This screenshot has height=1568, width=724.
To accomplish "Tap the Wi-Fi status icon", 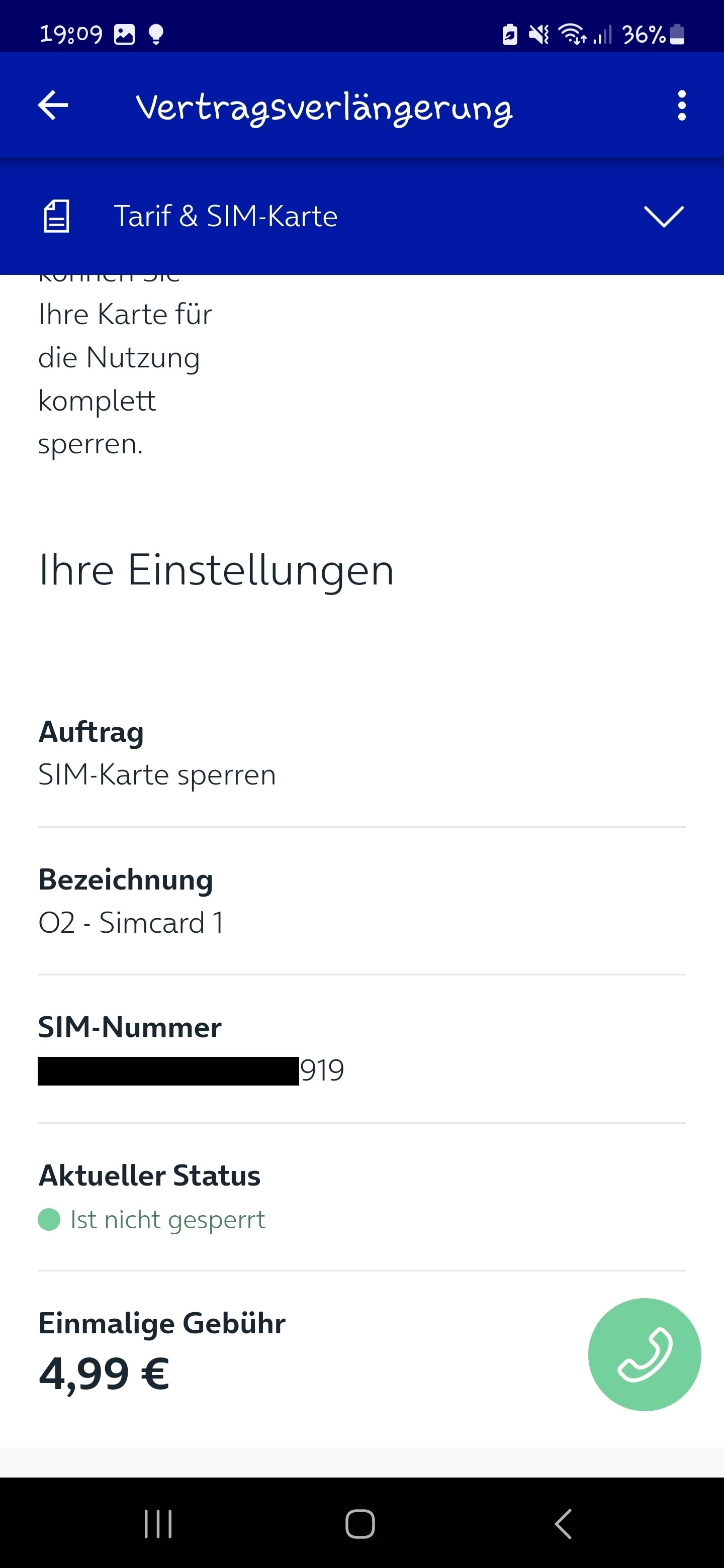I will 572,34.
